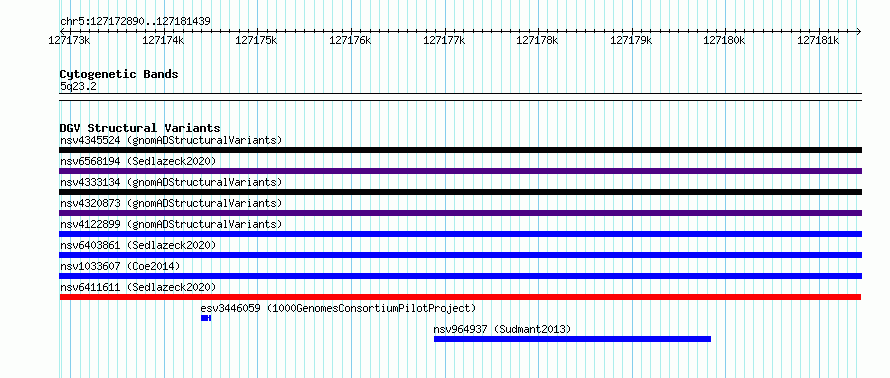890x378 pixels.
Task: Open the nsv4333134 gnomAD variant label
Action: pos(171,182)
